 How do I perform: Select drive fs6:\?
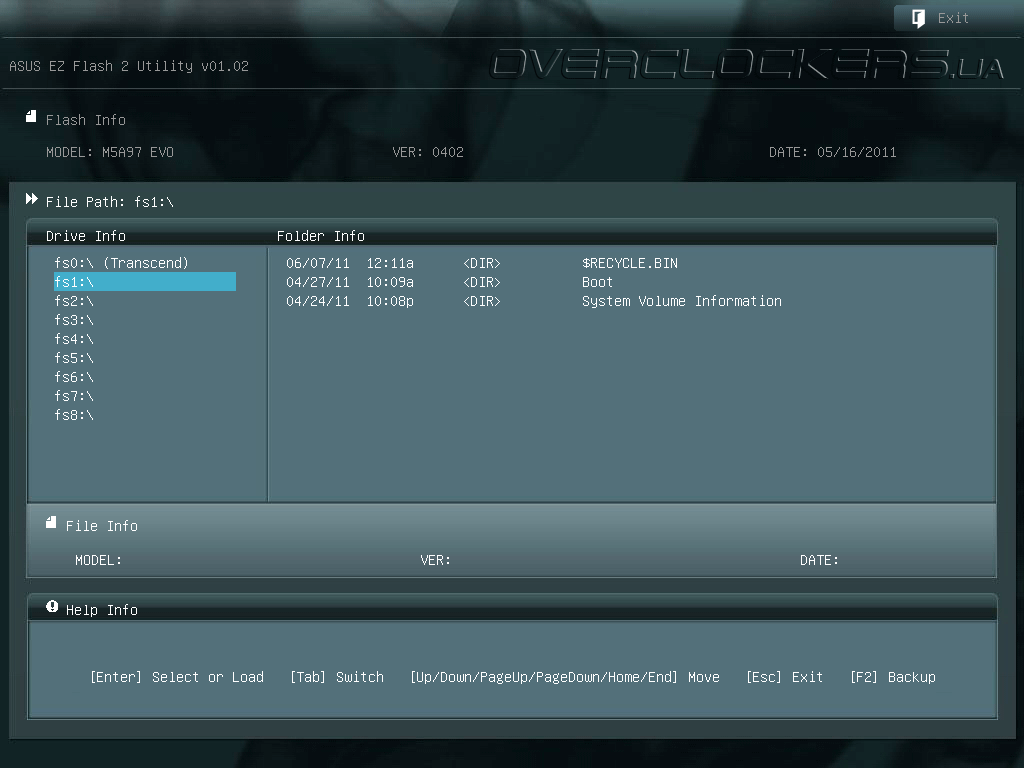(x=74, y=377)
